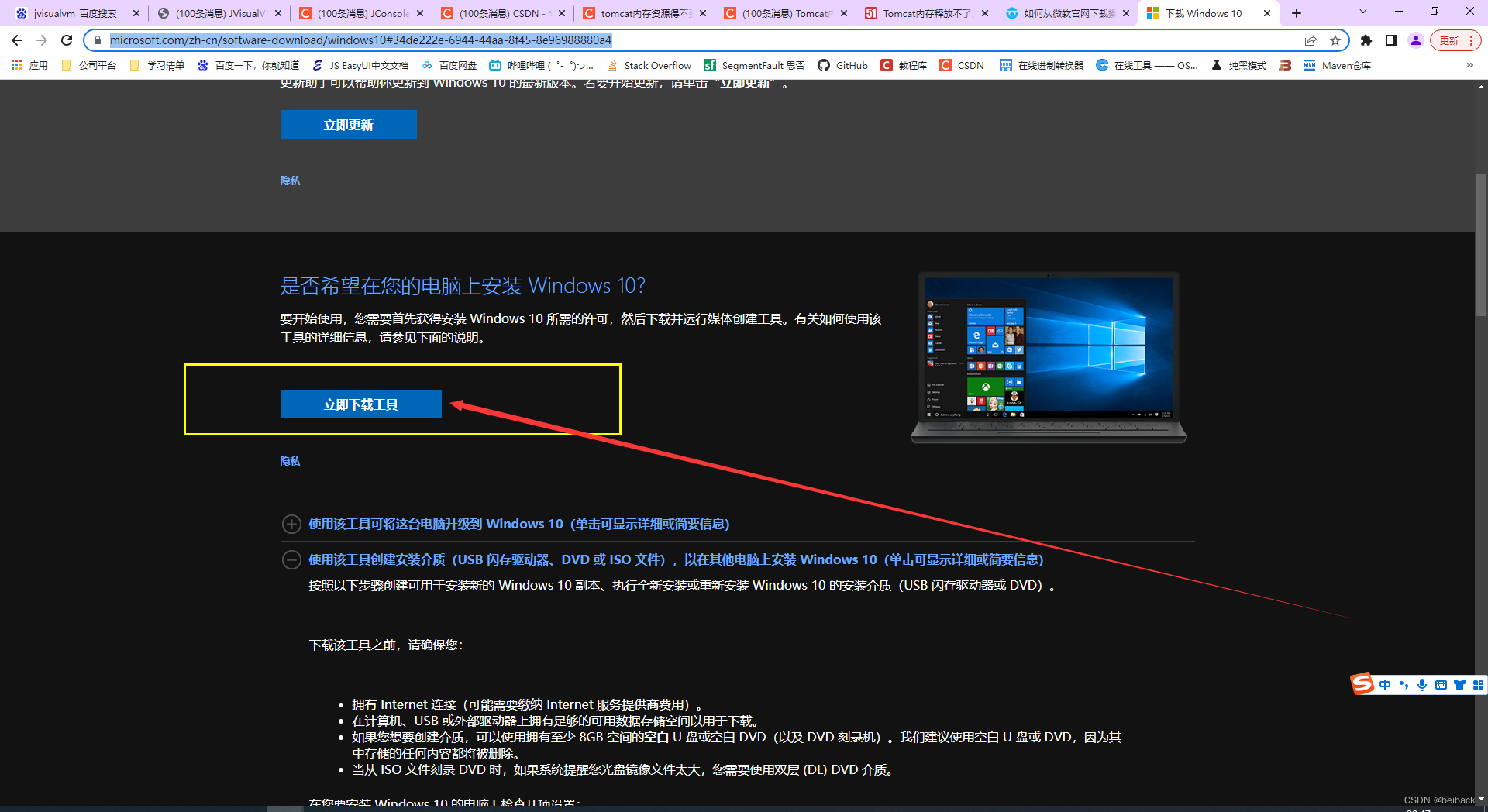Bookmark this page with the star icon
1488x812 pixels.
tap(1335, 40)
